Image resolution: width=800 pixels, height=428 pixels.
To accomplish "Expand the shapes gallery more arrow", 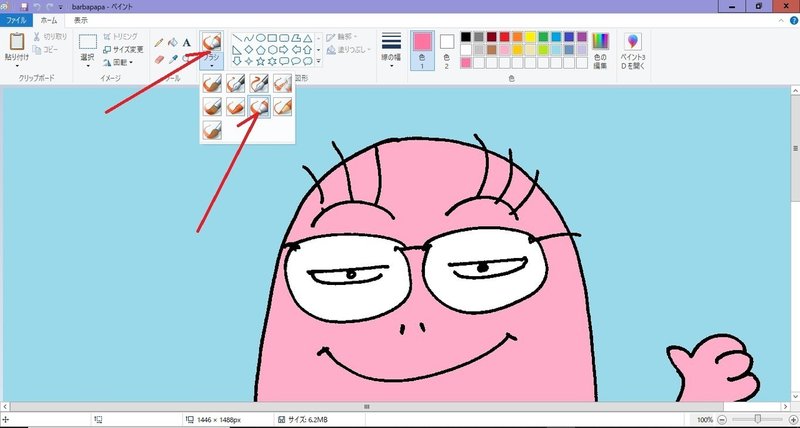I will tap(319, 61).
